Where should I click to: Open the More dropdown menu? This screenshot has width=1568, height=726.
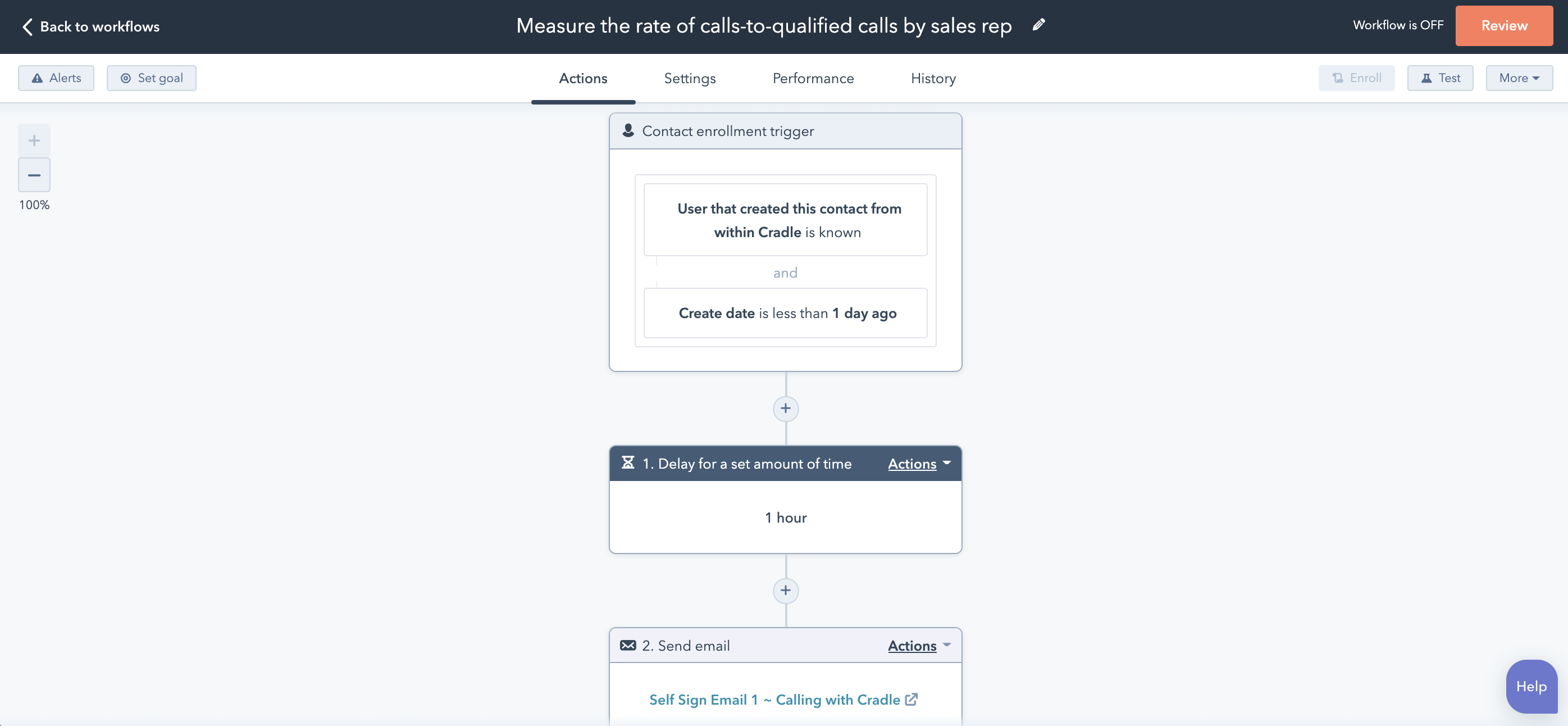tap(1519, 78)
